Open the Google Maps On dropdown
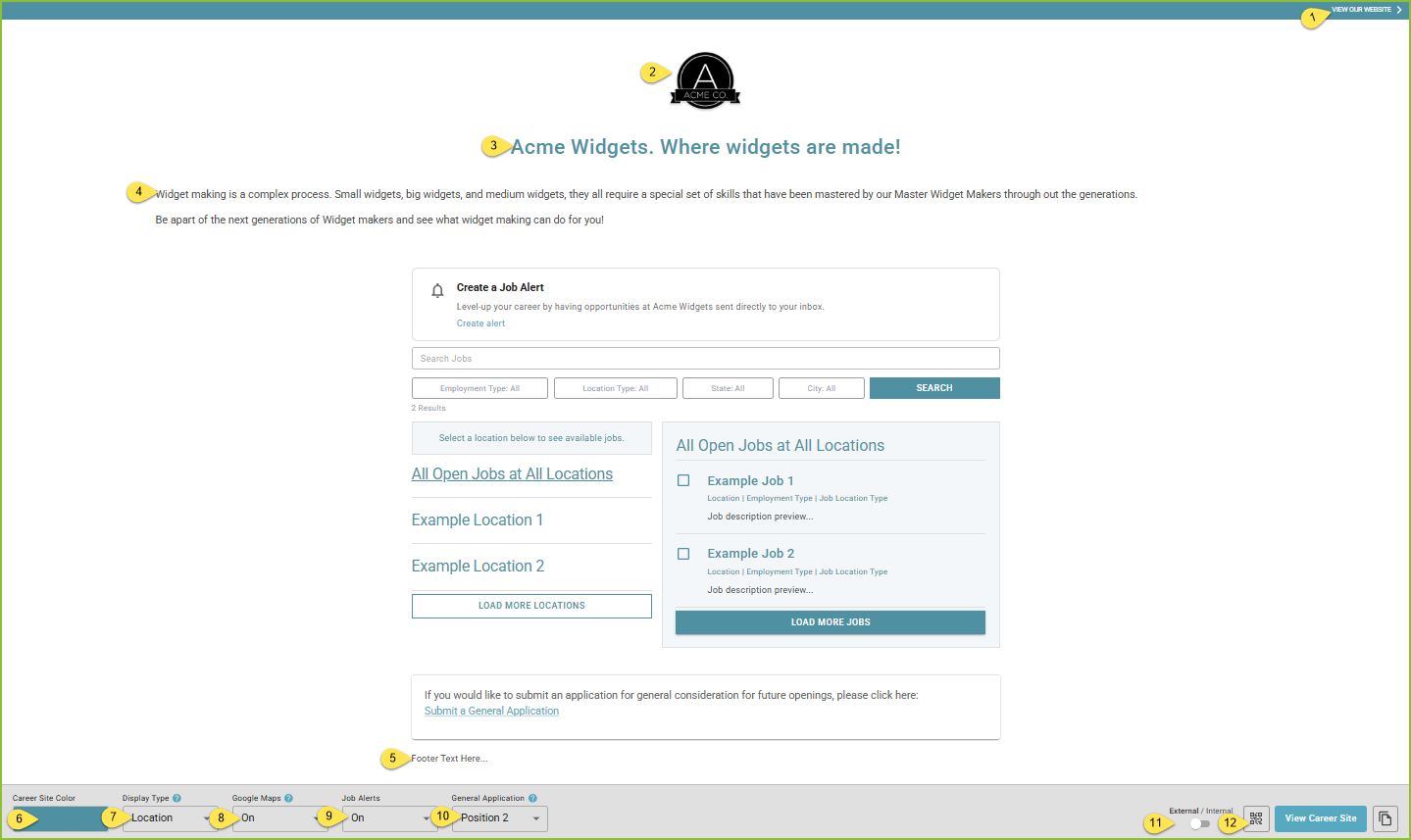The height and width of the screenshot is (840, 1411). [280, 818]
